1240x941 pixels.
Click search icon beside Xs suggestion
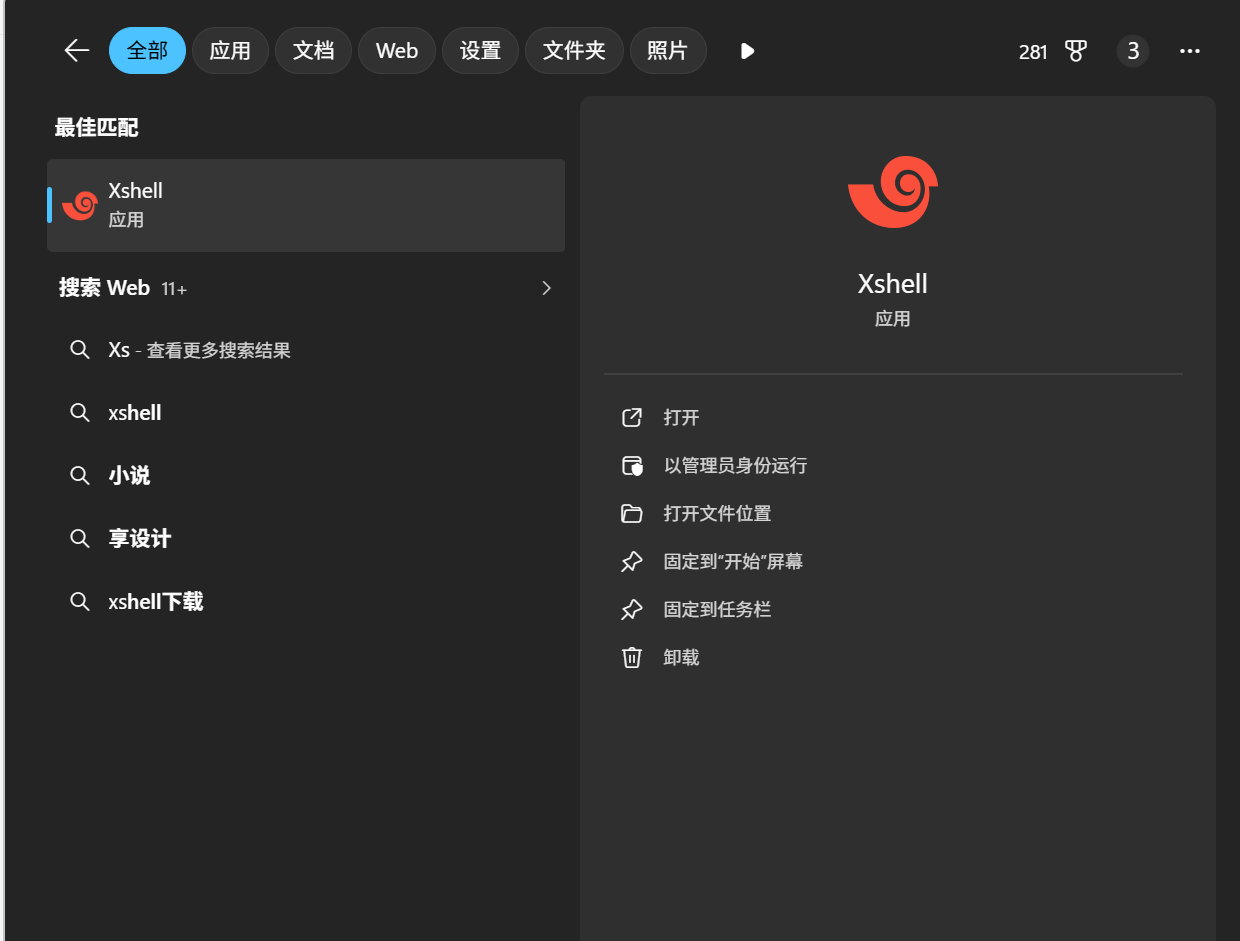click(x=79, y=350)
